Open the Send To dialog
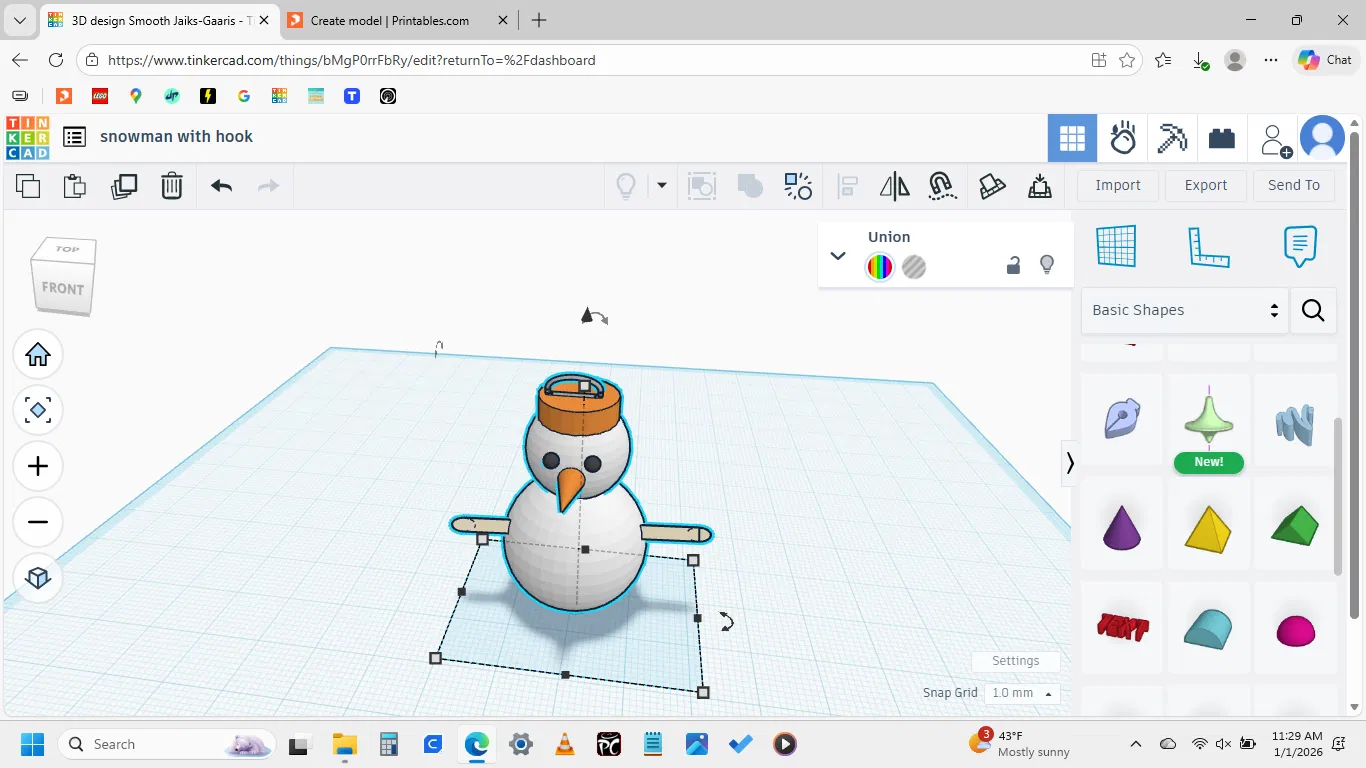Screen dimensions: 1366x768 pyautogui.click(x=1294, y=186)
